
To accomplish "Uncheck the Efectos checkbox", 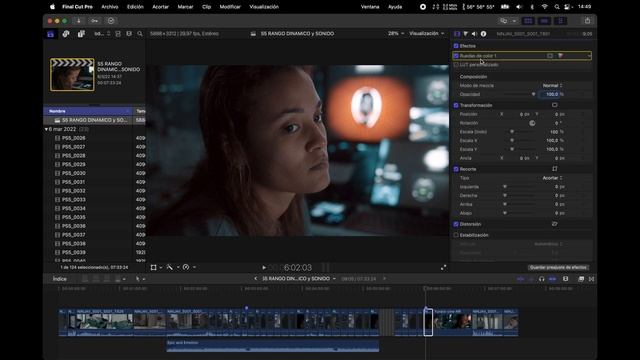I will (456, 46).
